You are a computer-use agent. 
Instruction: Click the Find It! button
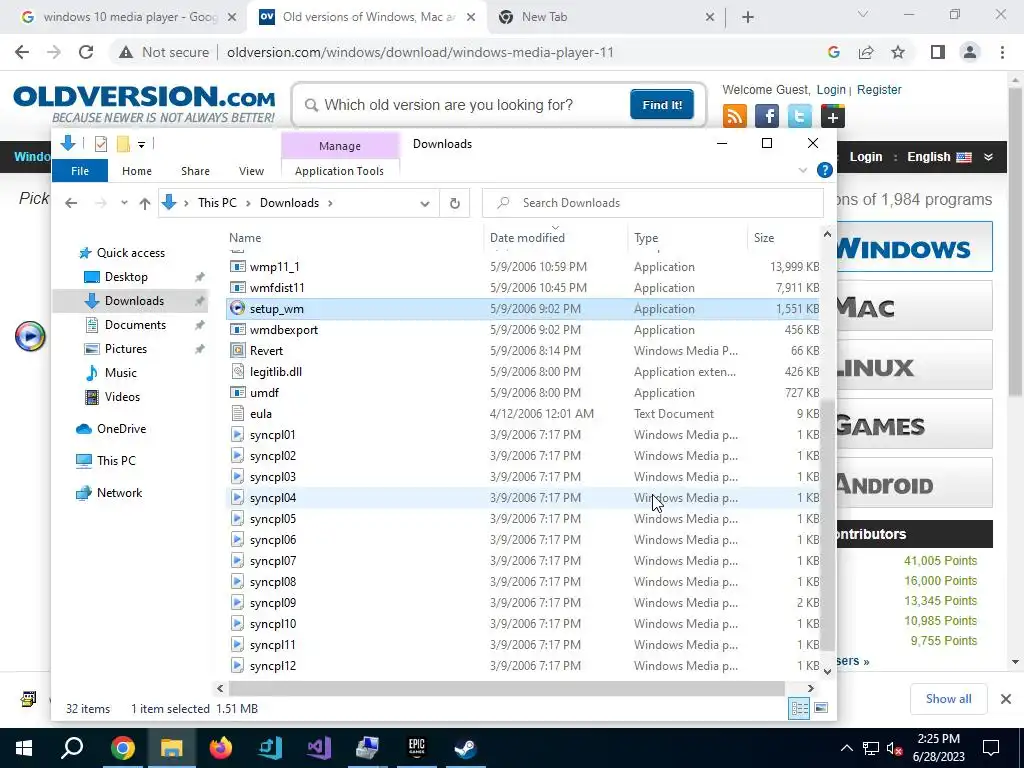point(662,104)
